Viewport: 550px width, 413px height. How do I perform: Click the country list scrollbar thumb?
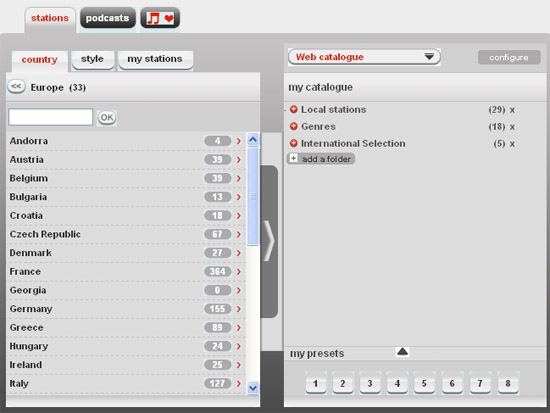(253, 196)
